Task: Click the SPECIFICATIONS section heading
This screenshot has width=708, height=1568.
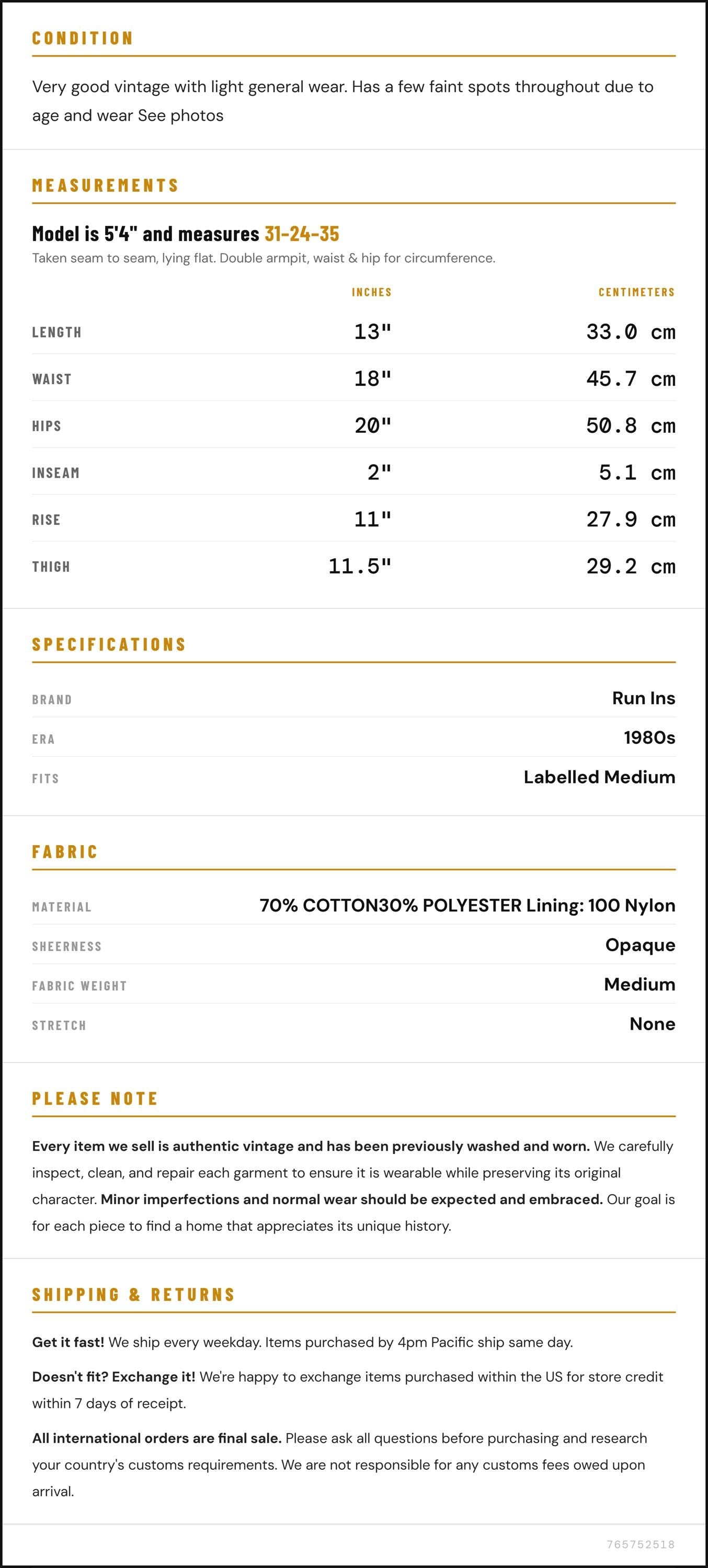Action: point(109,644)
